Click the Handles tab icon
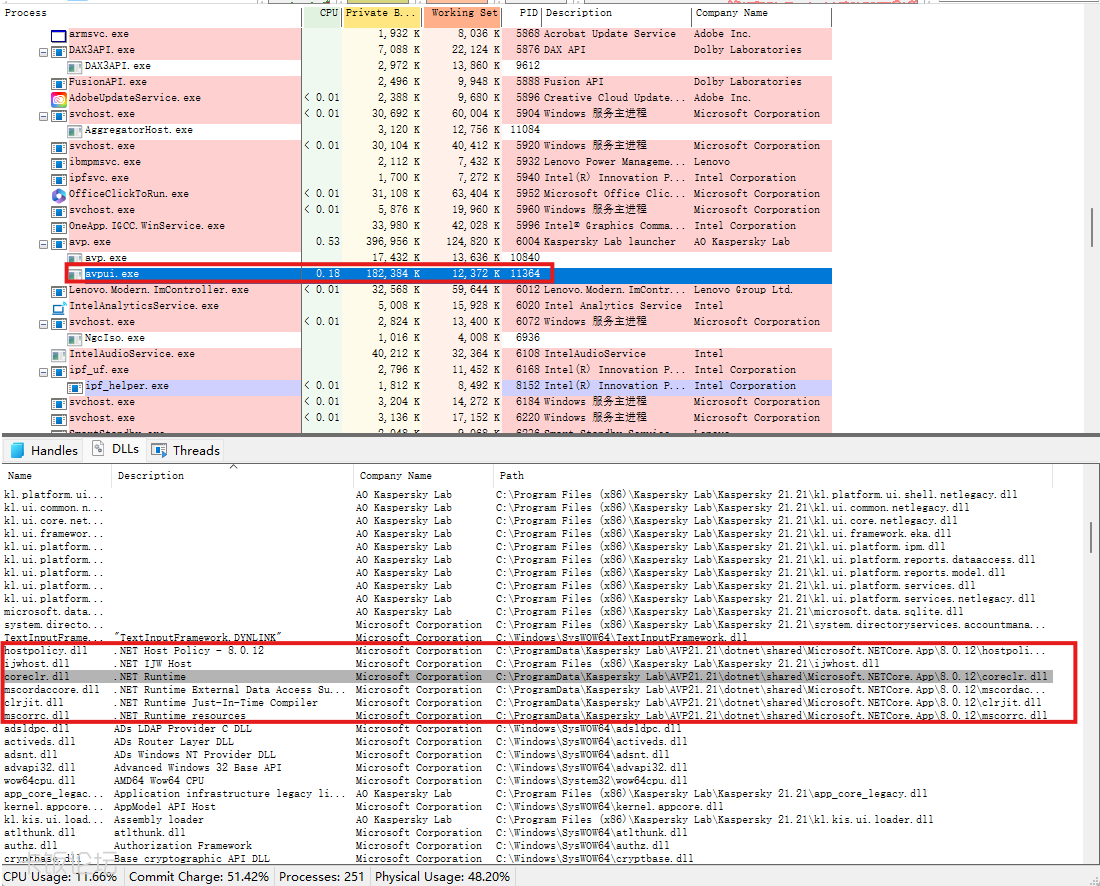Screen dimensions: 1100x886 coord(18,450)
